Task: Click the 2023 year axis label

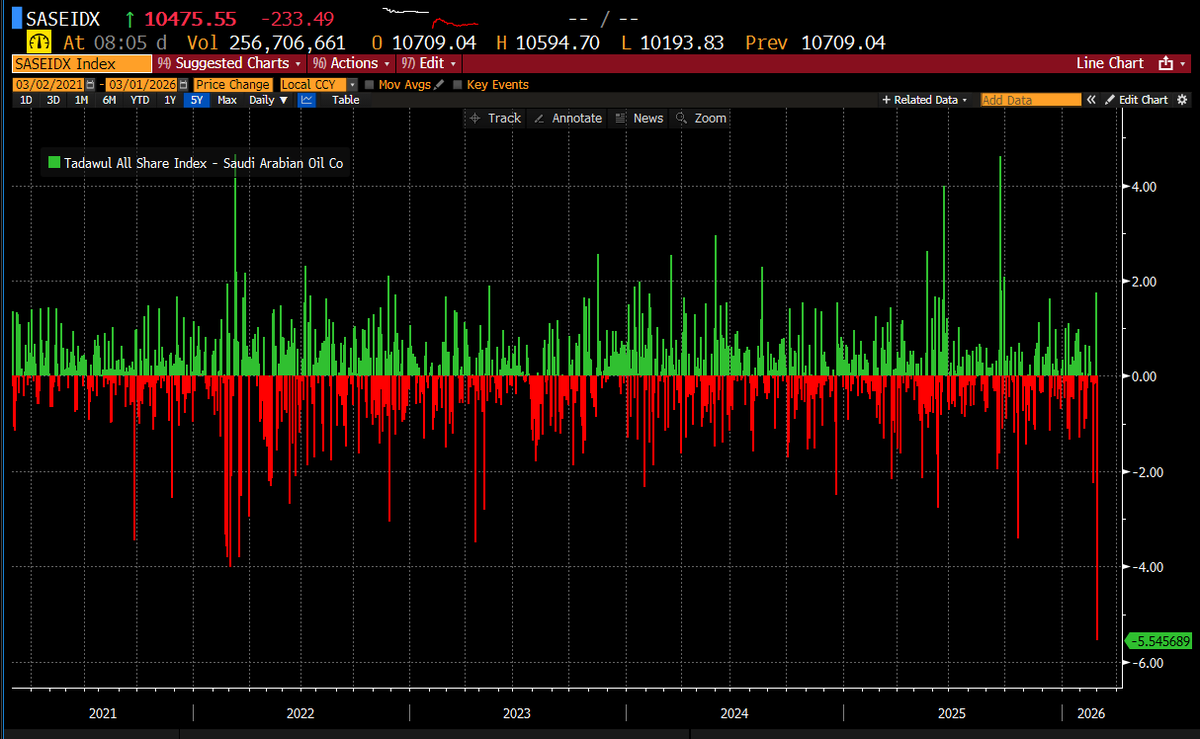Action: [x=517, y=714]
